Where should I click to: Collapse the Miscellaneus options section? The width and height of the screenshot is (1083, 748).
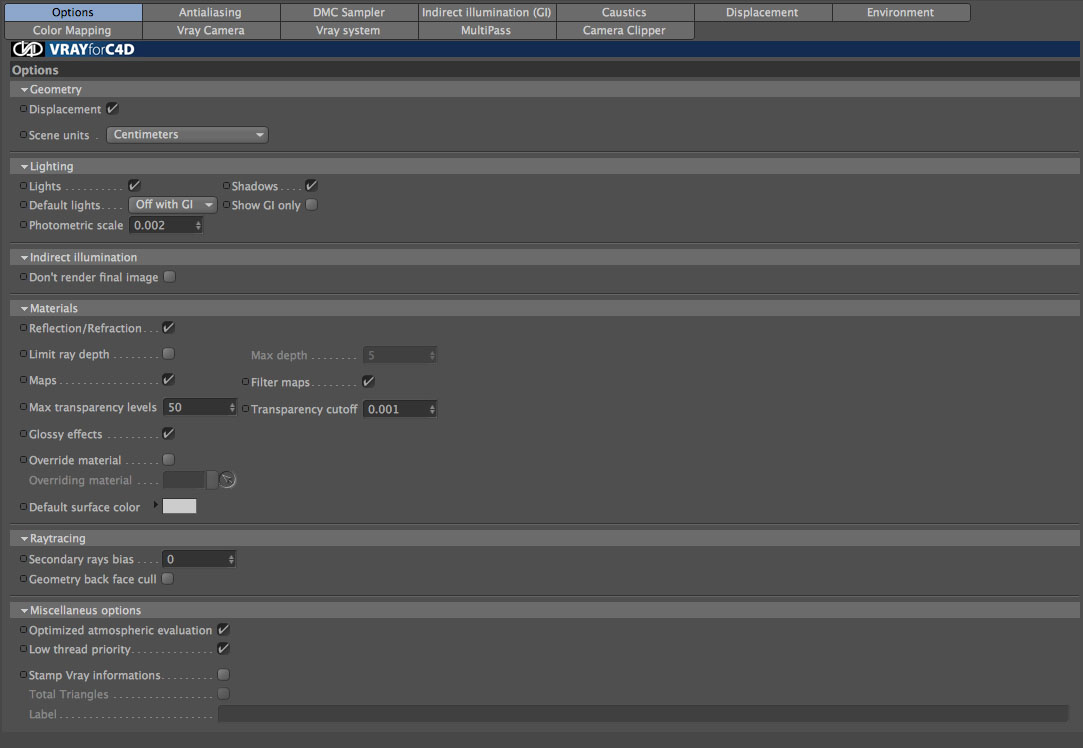[25, 611]
